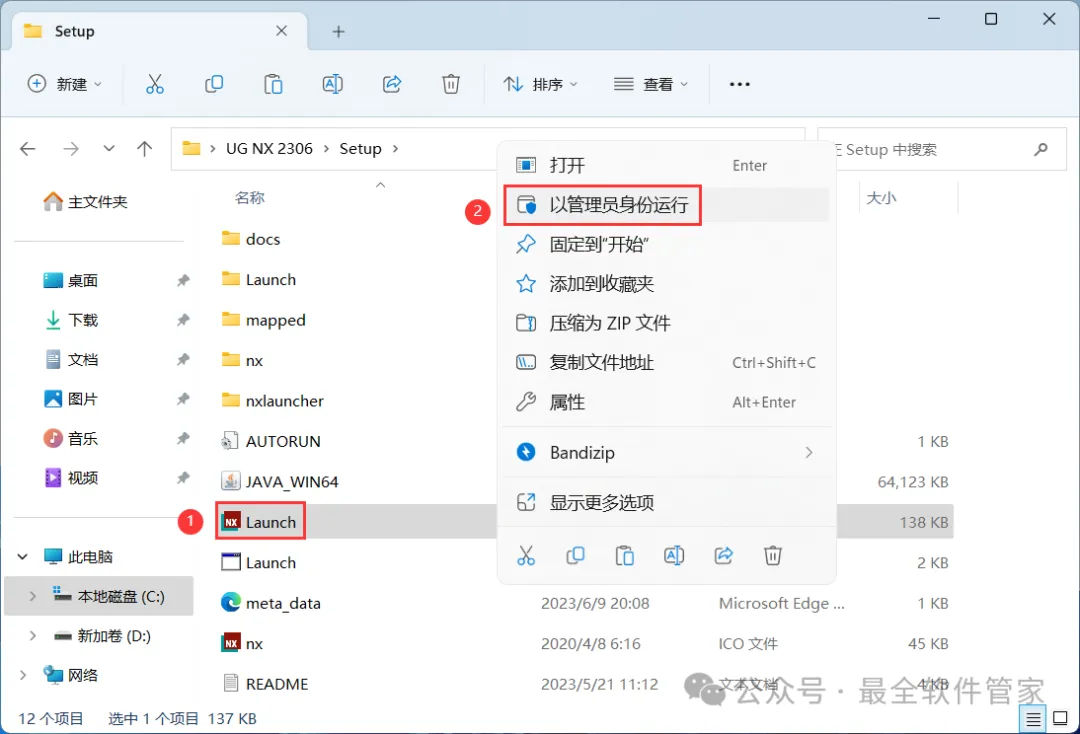1080x734 pixels.
Task: Open 主文件夹 in the navigation pane
Action: 86,202
